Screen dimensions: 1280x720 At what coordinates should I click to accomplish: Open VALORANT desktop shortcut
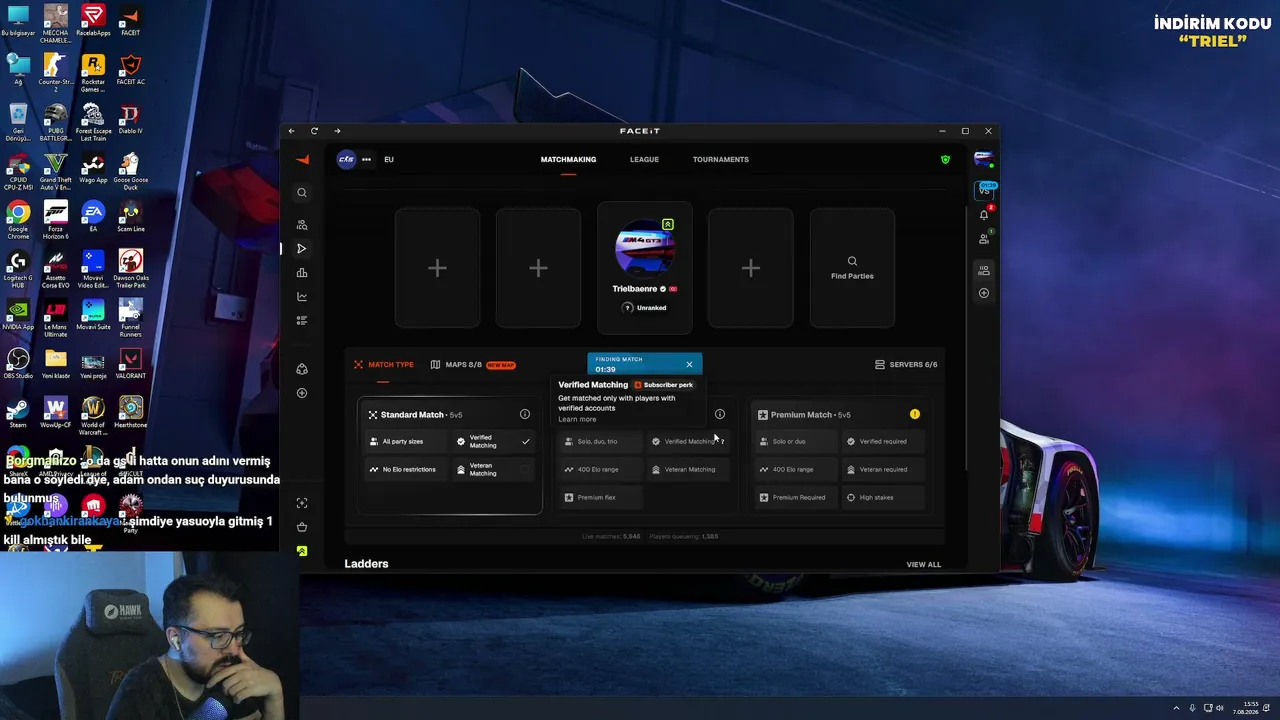tap(131, 362)
